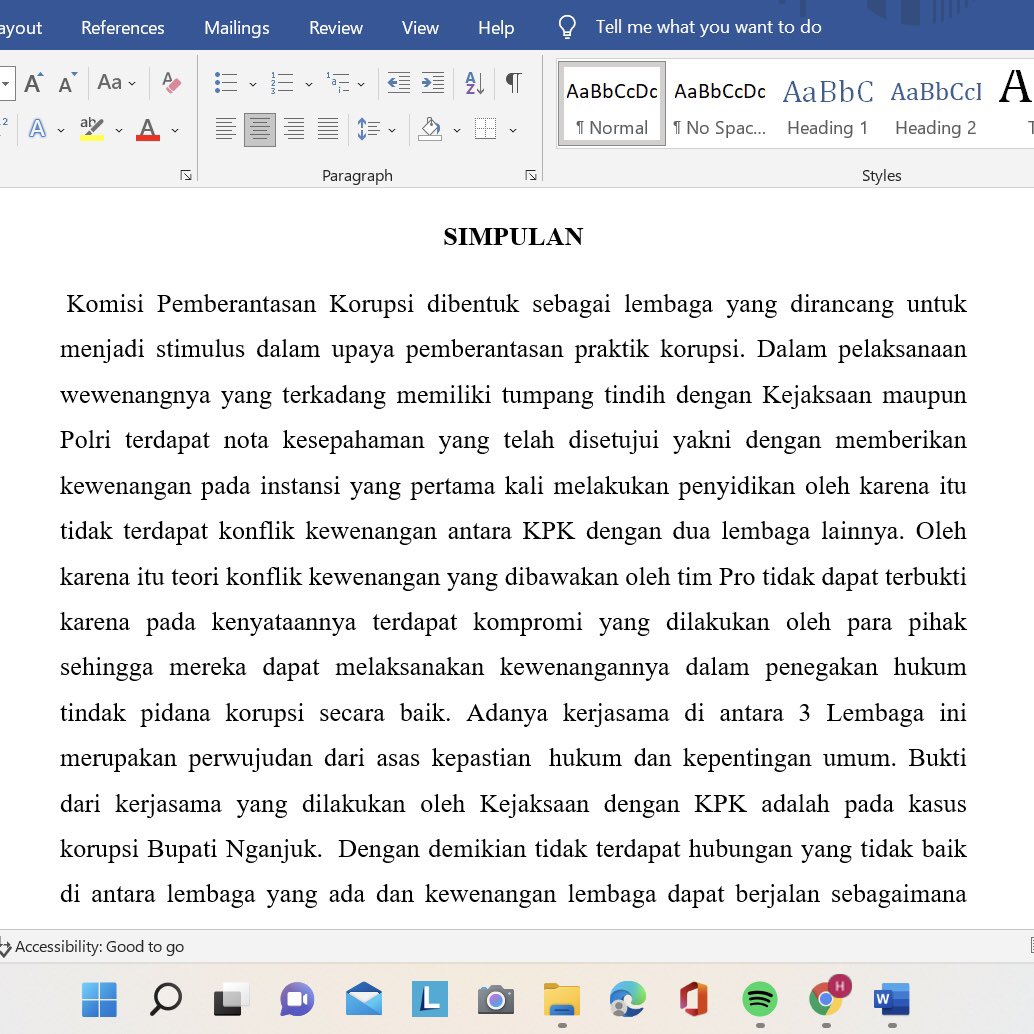Open the Mailings tab
The image size is (1034, 1034).
point(237,28)
